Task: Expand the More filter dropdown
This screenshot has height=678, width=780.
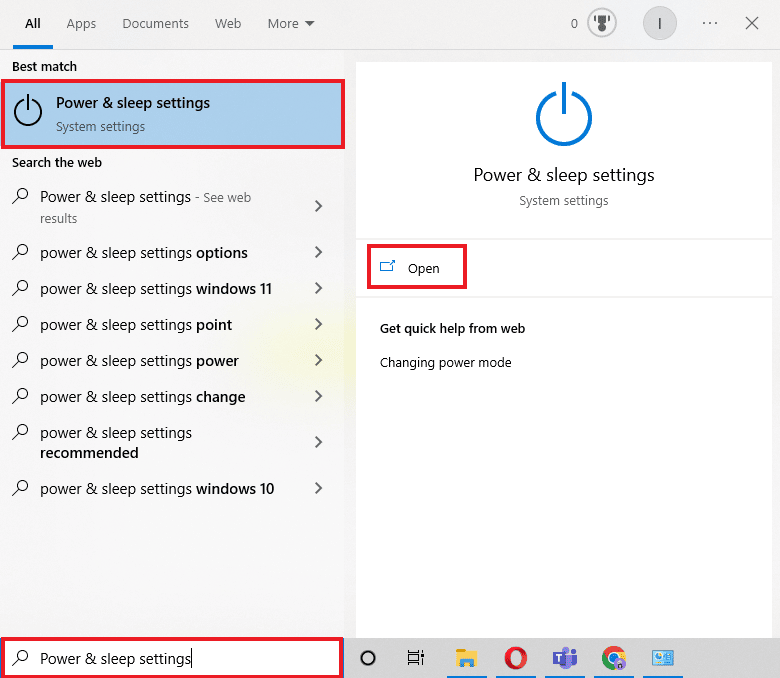Action: pyautogui.click(x=291, y=23)
